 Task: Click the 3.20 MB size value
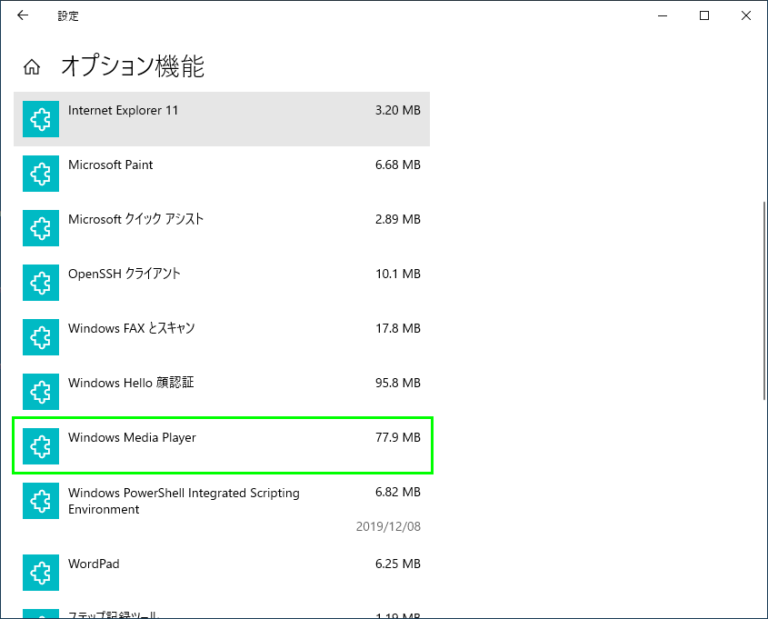click(398, 110)
